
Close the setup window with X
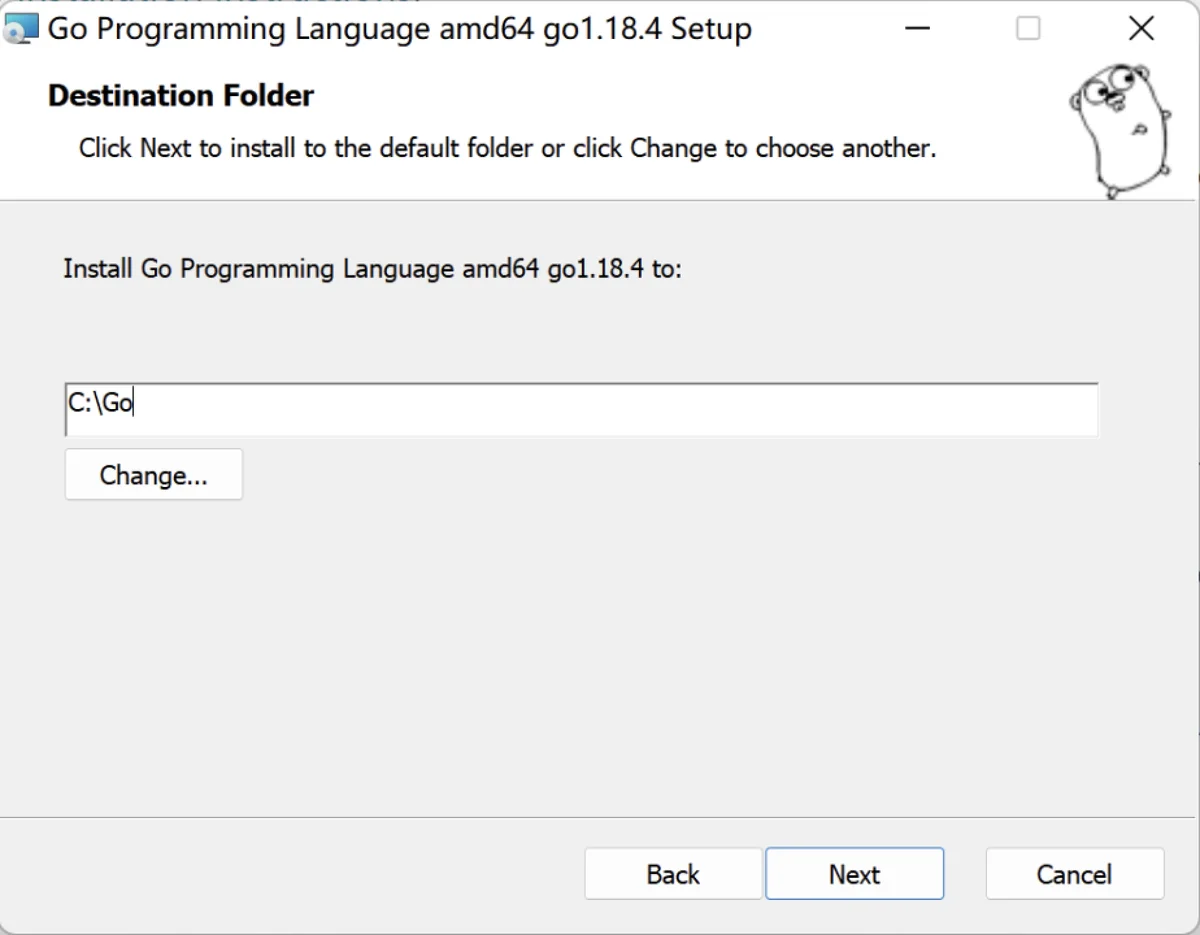click(1141, 28)
